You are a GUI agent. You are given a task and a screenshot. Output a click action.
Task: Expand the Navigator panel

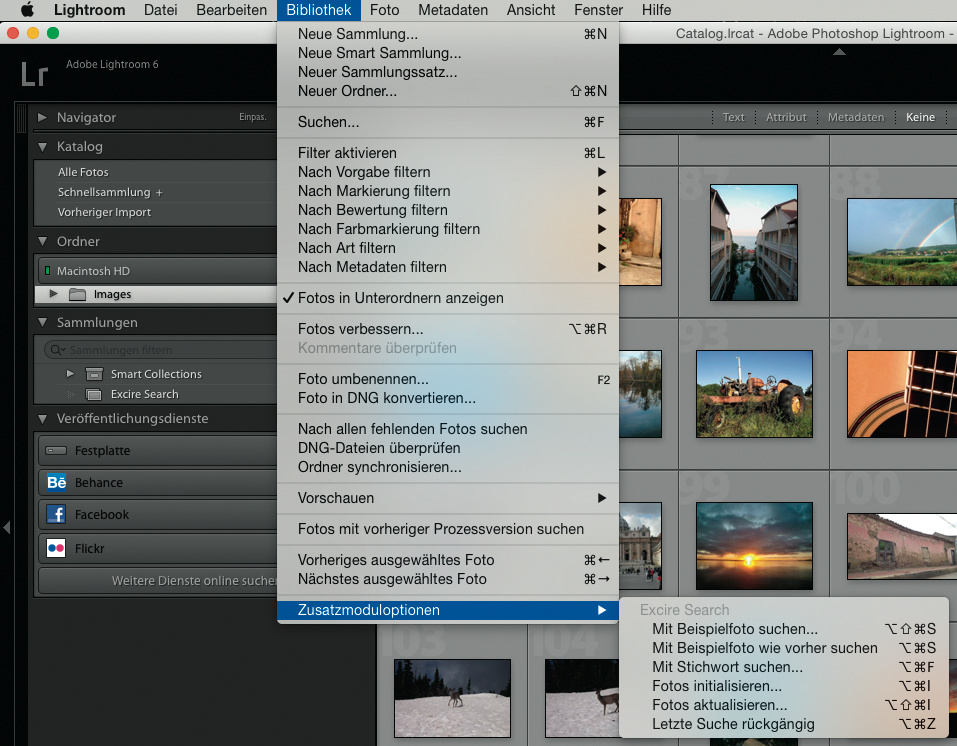42,117
